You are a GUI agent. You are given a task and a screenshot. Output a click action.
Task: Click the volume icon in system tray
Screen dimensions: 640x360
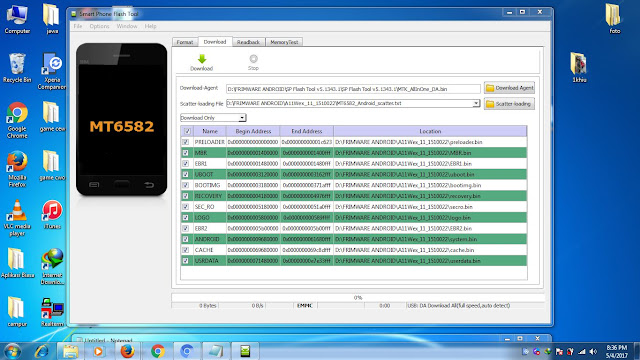[593, 351]
